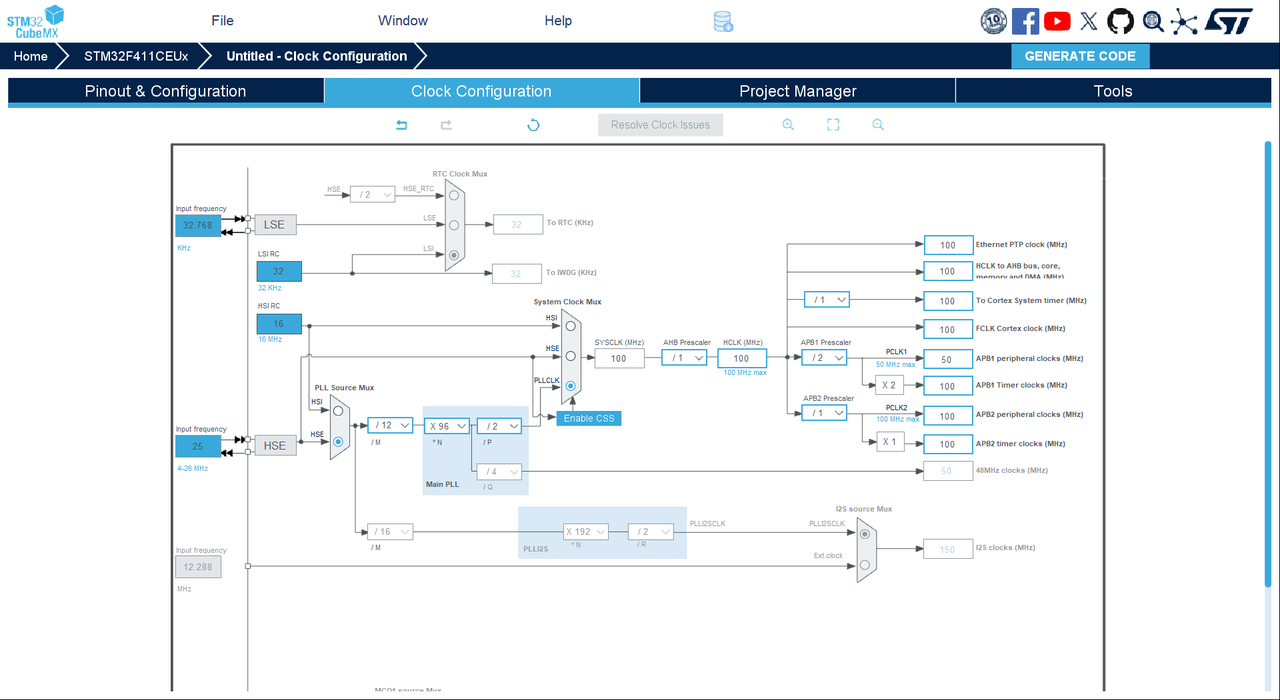Open the AHB Prescaler dropdown
The width and height of the screenshot is (1280, 700).
[684, 358]
